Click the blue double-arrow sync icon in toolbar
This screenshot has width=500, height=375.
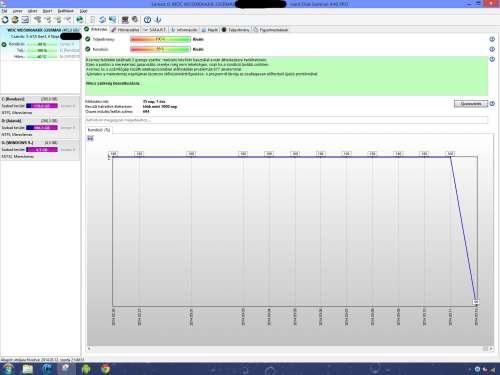102,20
